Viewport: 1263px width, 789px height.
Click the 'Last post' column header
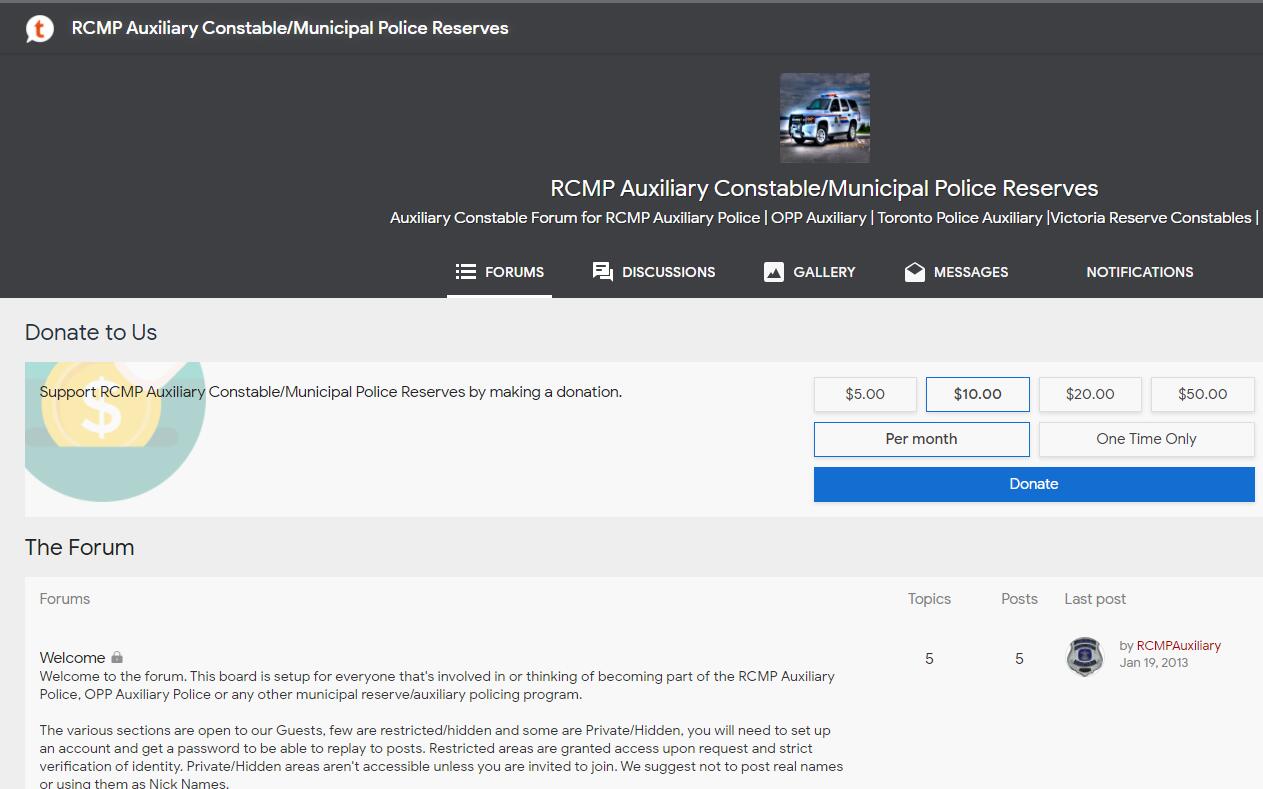click(x=1095, y=599)
